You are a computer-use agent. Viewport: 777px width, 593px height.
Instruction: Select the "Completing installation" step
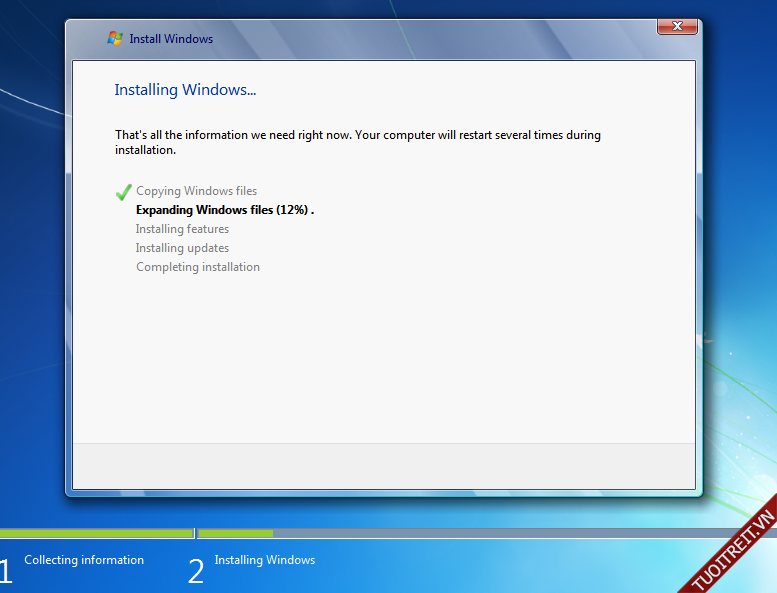(x=198, y=267)
